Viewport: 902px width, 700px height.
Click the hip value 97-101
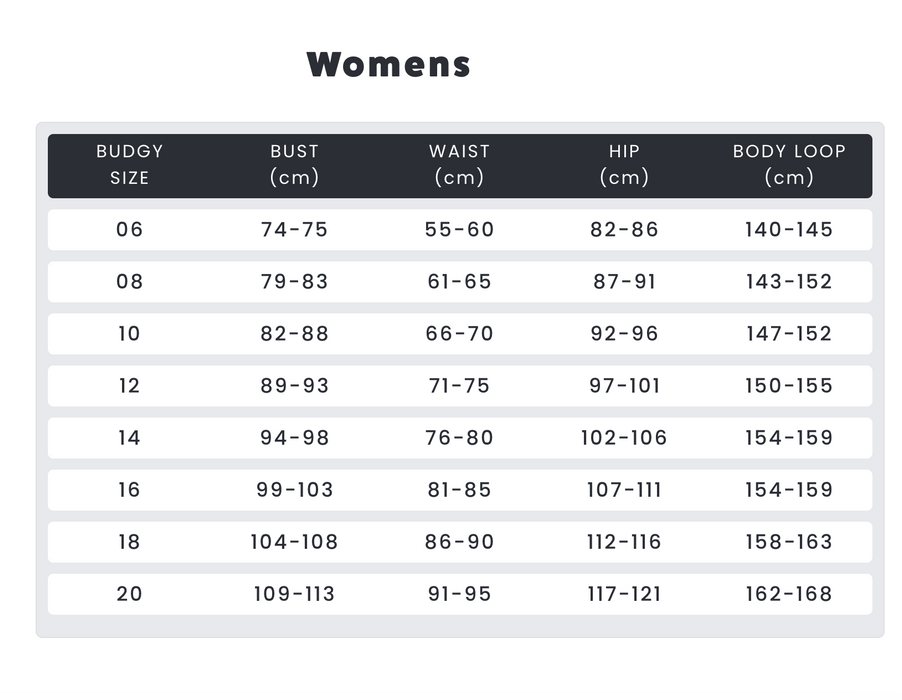(x=624, y=386)
